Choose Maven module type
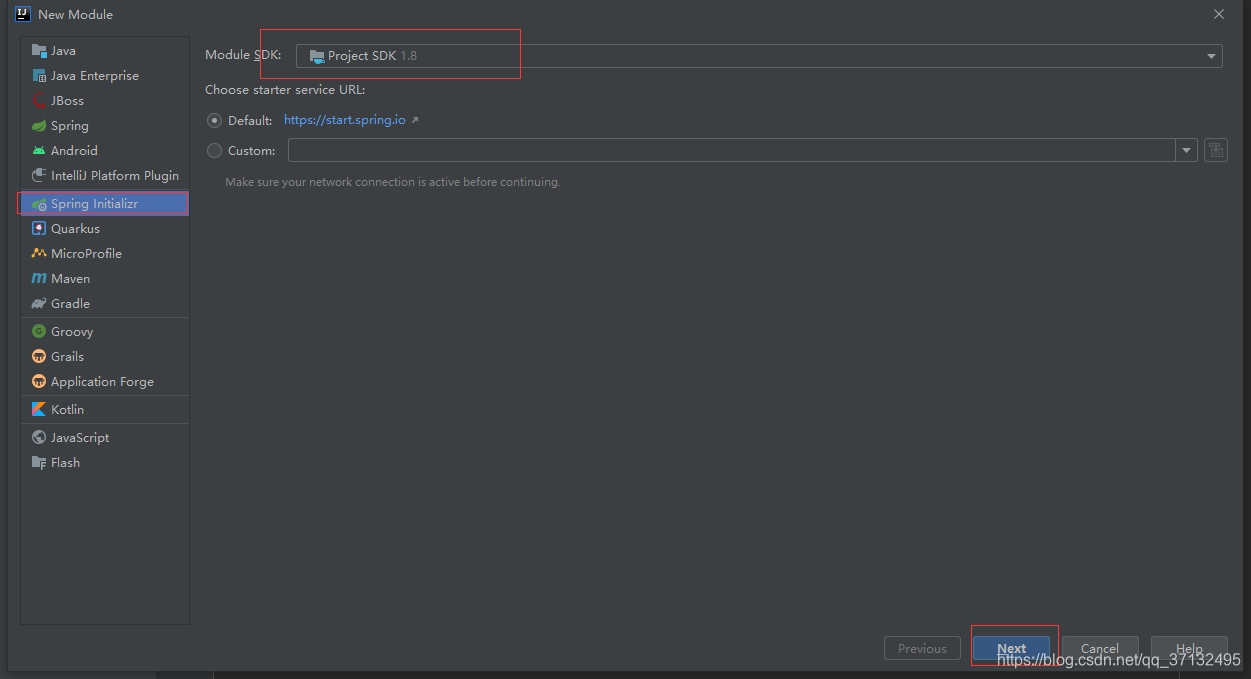1251x679 pixels. click(x=105, y=279)
